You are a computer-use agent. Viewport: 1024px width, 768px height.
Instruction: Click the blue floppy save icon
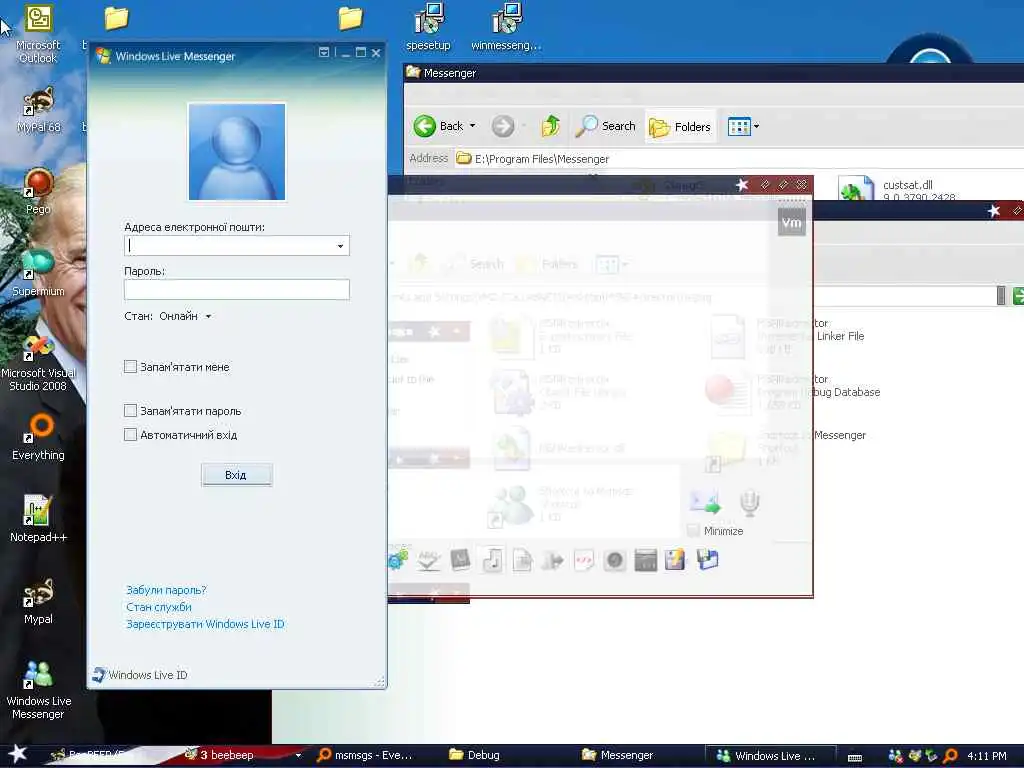(x=707, y=560)
